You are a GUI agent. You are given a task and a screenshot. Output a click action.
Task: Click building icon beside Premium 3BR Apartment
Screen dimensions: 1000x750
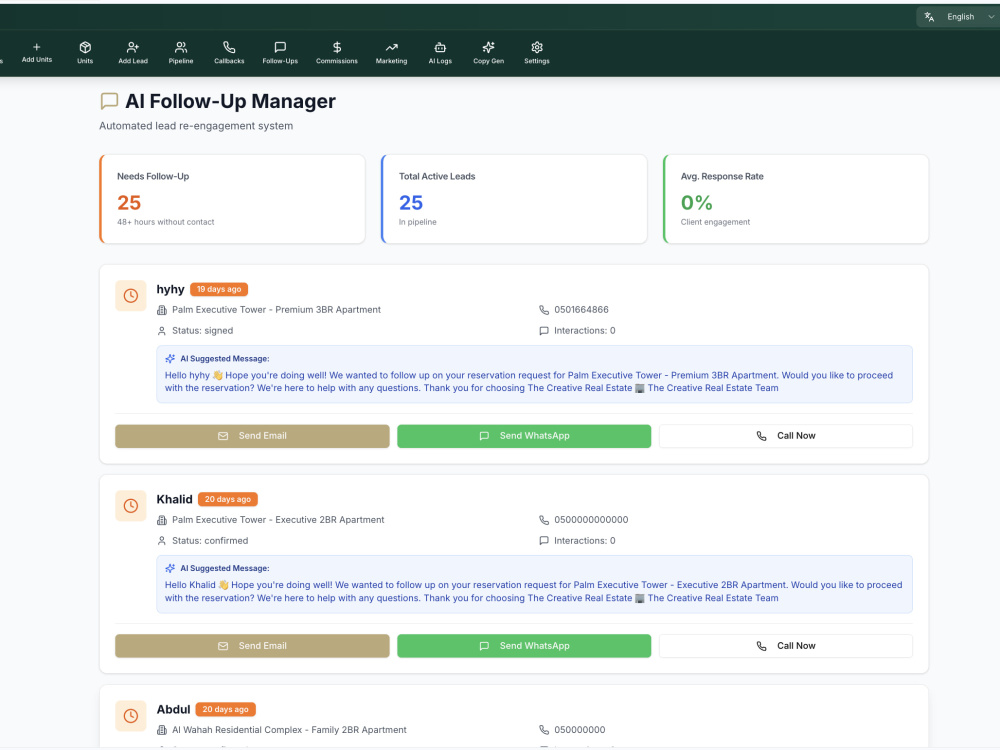point(162,310)
